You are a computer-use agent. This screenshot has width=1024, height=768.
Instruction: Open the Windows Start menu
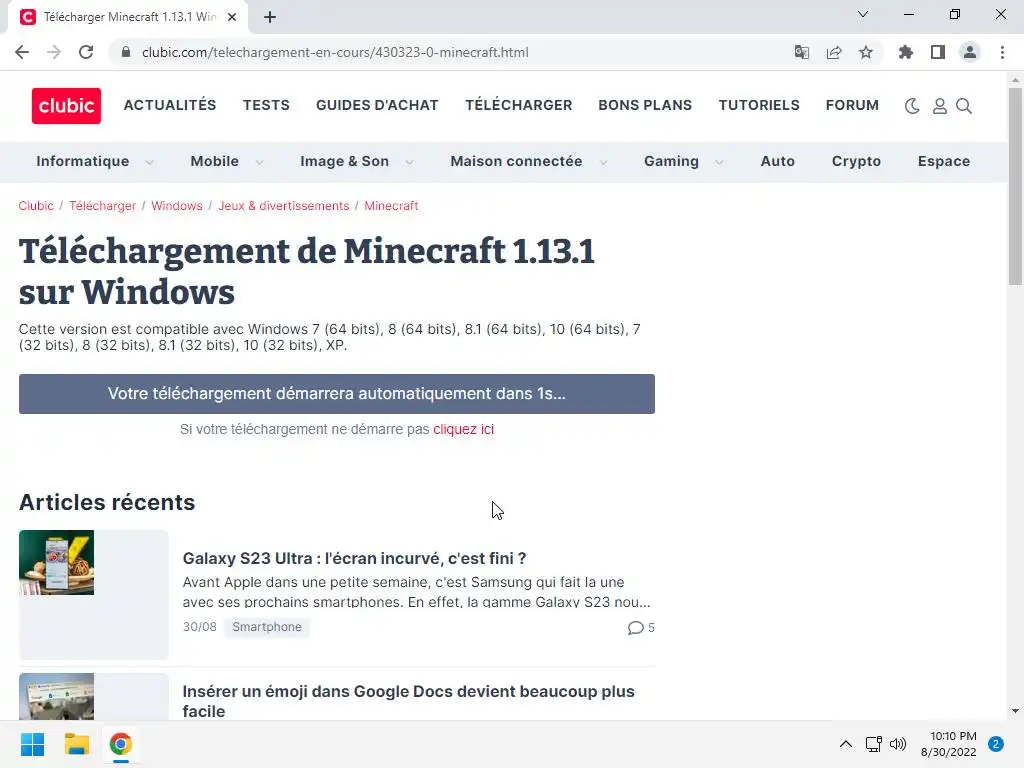click(x=33, y=744)
